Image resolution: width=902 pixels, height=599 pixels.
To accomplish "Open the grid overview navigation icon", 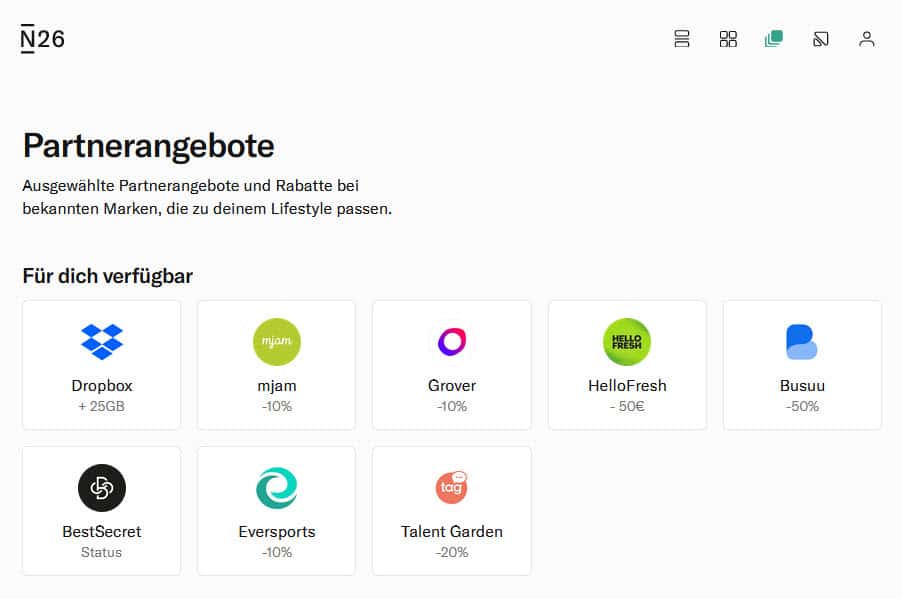I will [728, 39].
